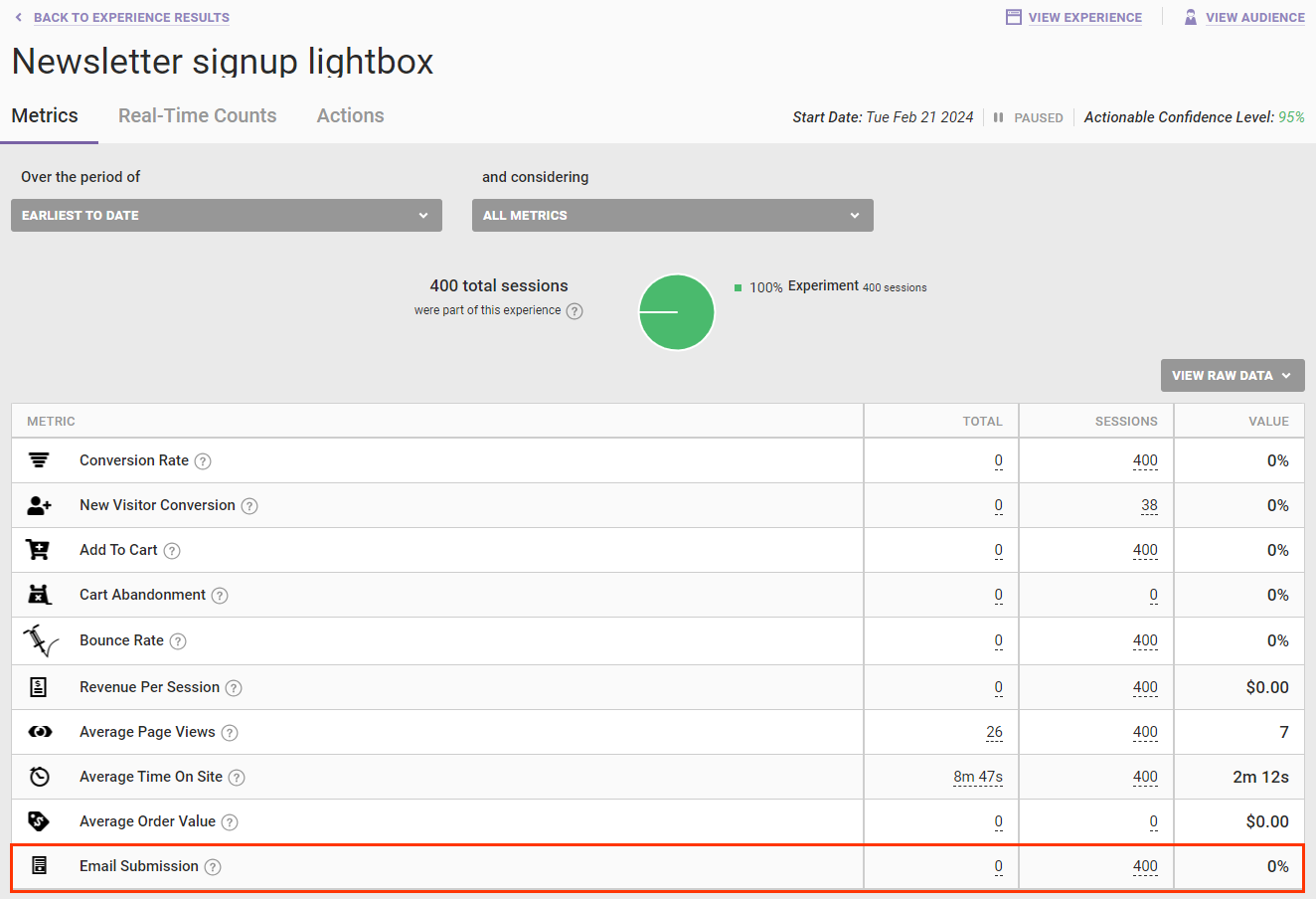
Task: Click the PAUSED status label
Action: [x=1039, y=117]
